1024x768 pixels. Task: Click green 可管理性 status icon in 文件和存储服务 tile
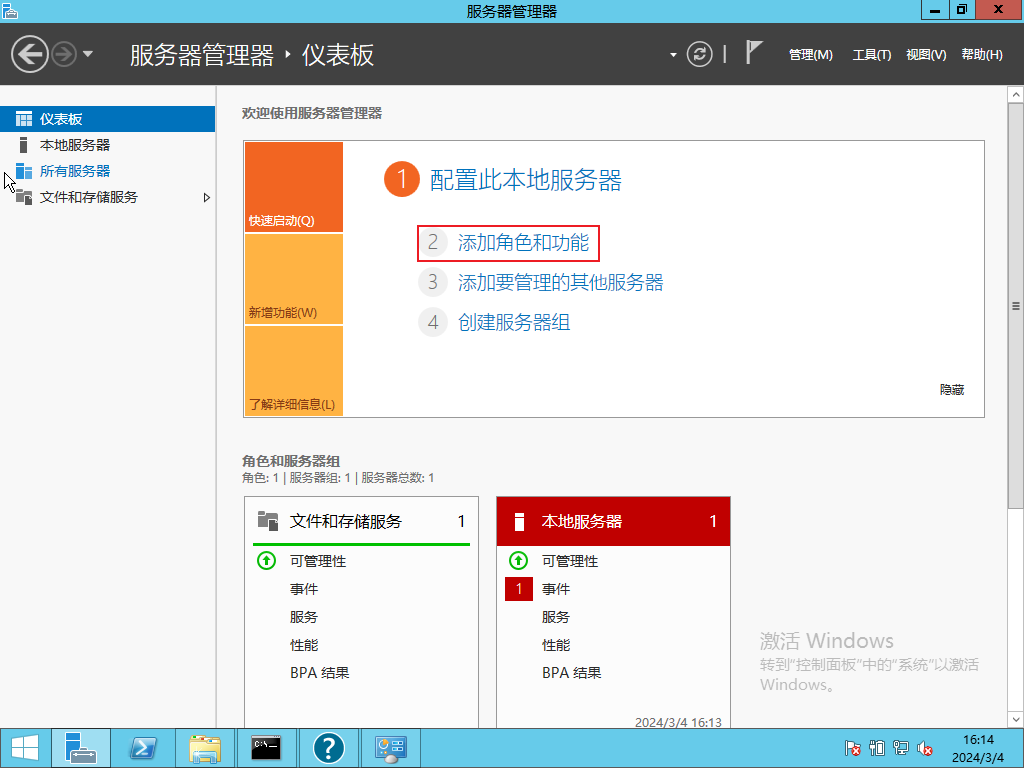coord(266,560)
